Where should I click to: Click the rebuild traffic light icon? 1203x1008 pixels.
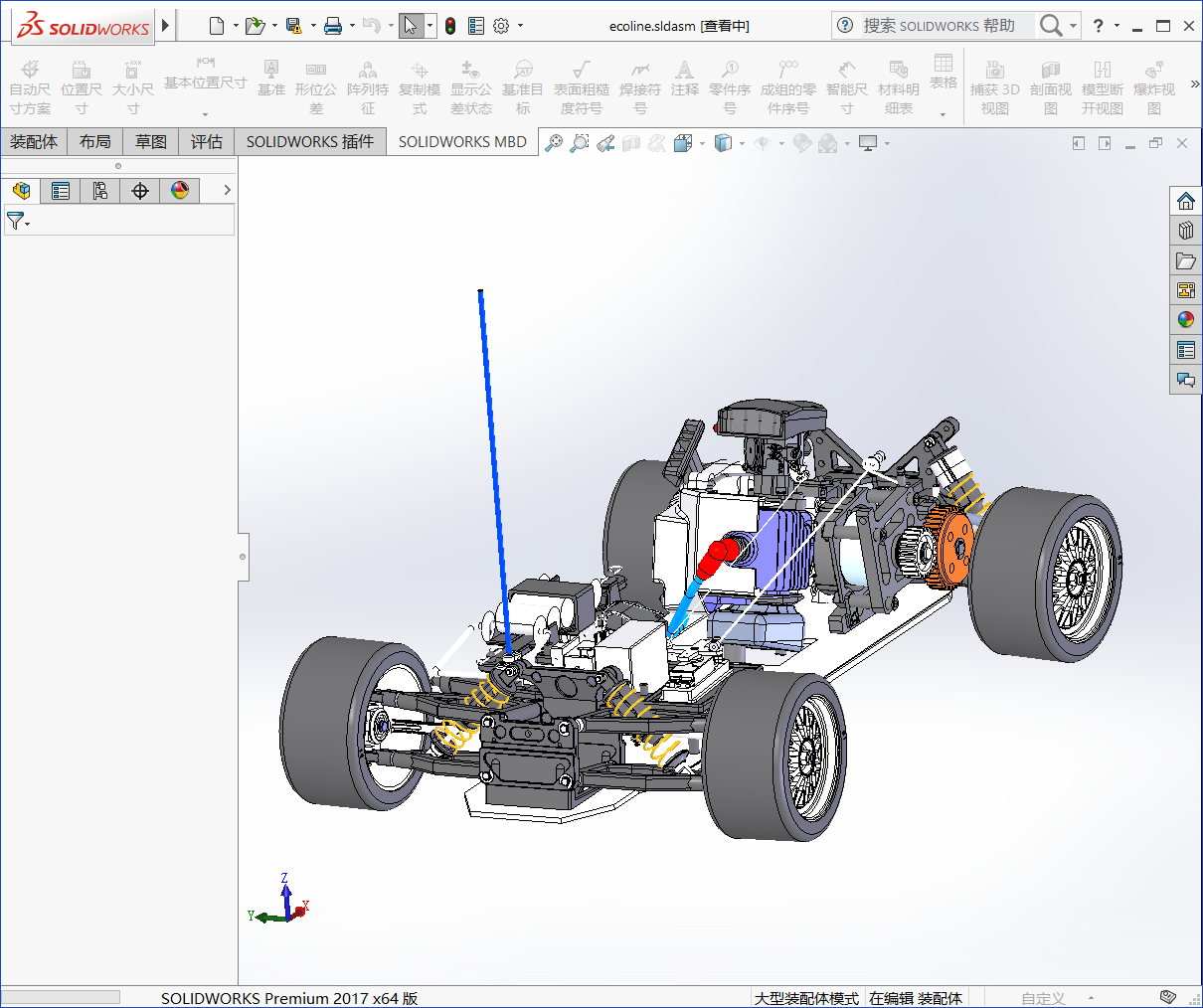(x=450, y=26)
